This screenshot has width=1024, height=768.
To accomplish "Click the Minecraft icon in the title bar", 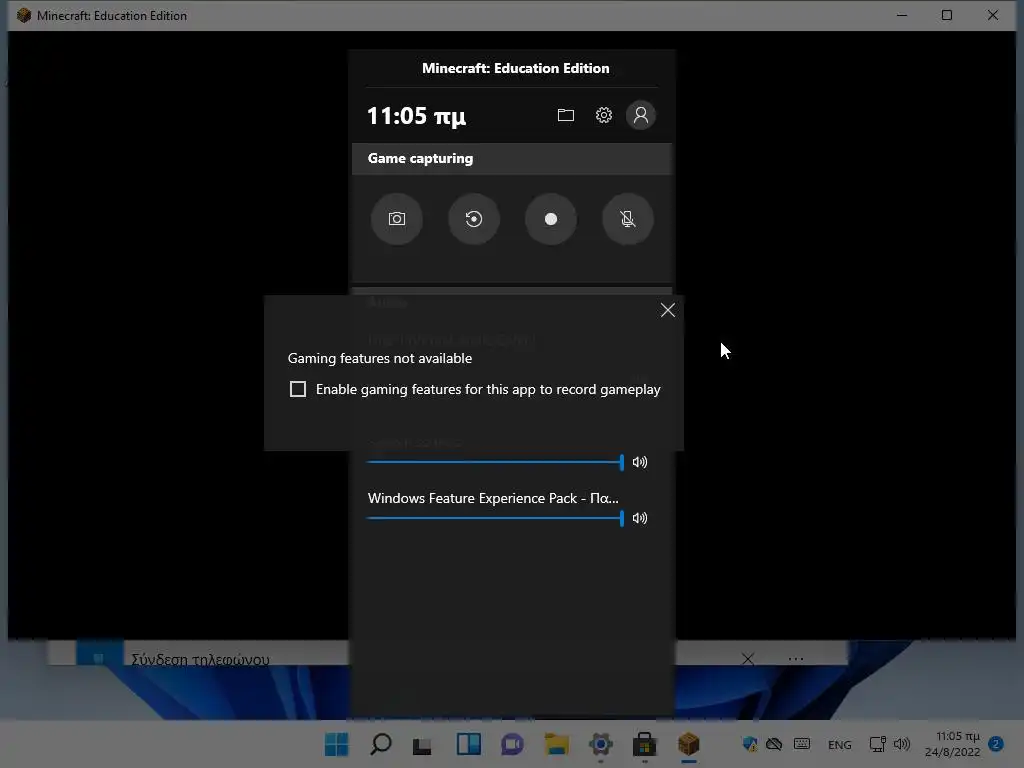I will pos(24,15).
